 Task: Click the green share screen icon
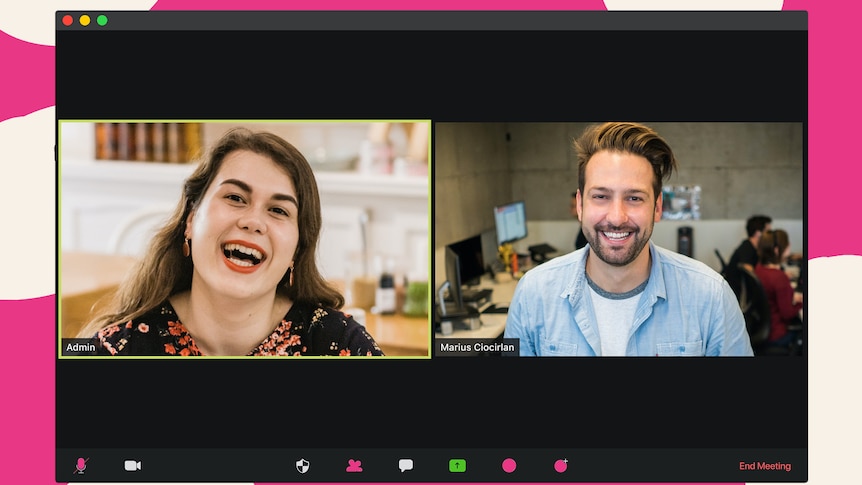[x=457, y=466]
